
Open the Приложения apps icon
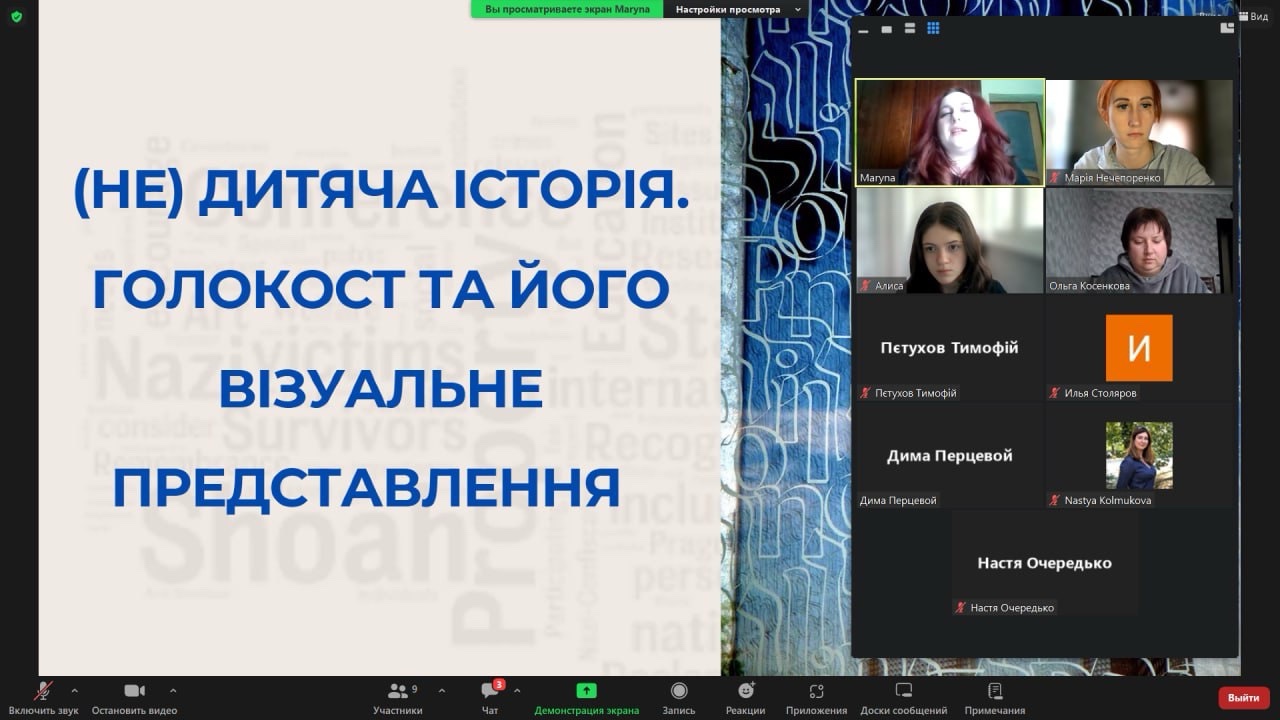(816, 692)
